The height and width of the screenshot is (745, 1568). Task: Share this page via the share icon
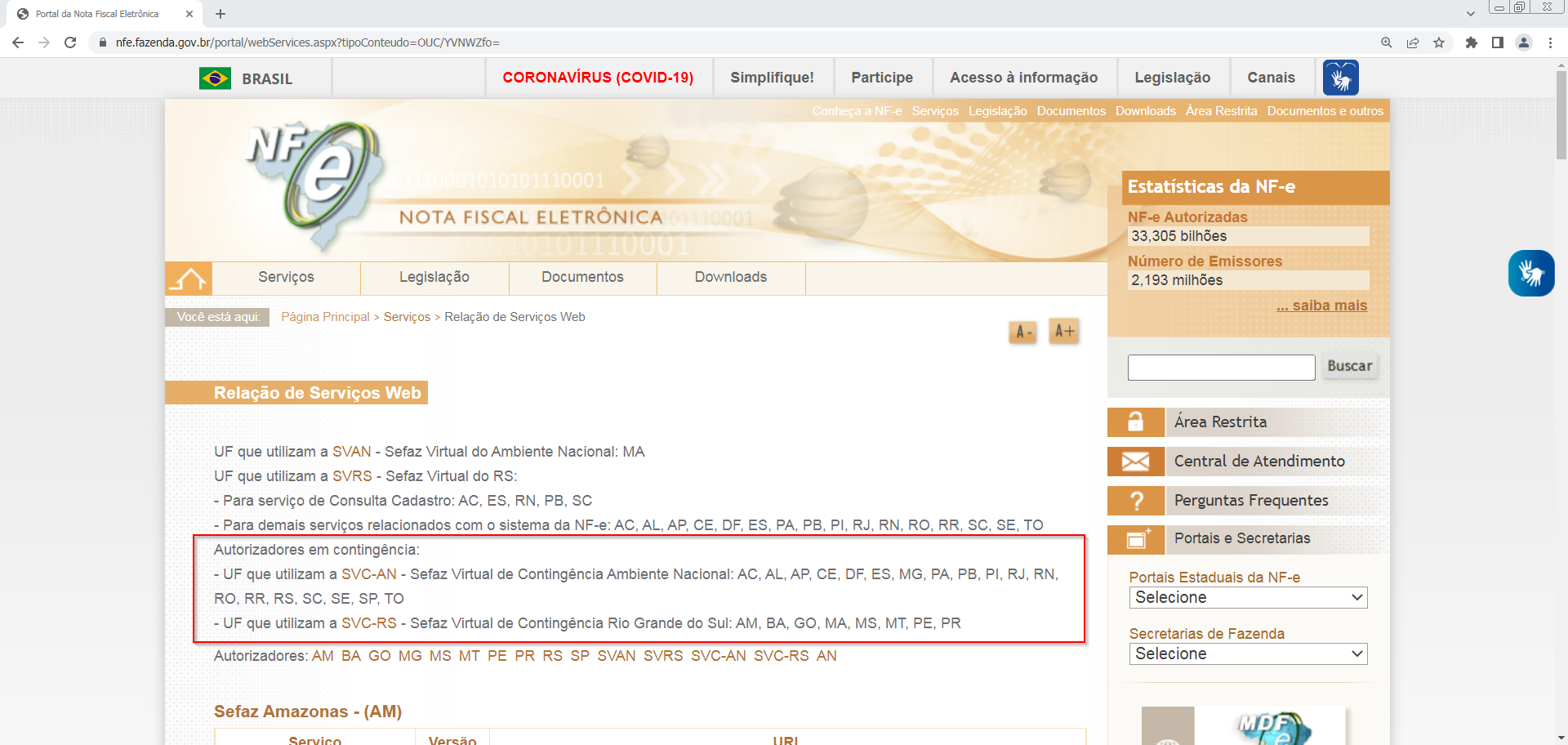(1413, 42)
